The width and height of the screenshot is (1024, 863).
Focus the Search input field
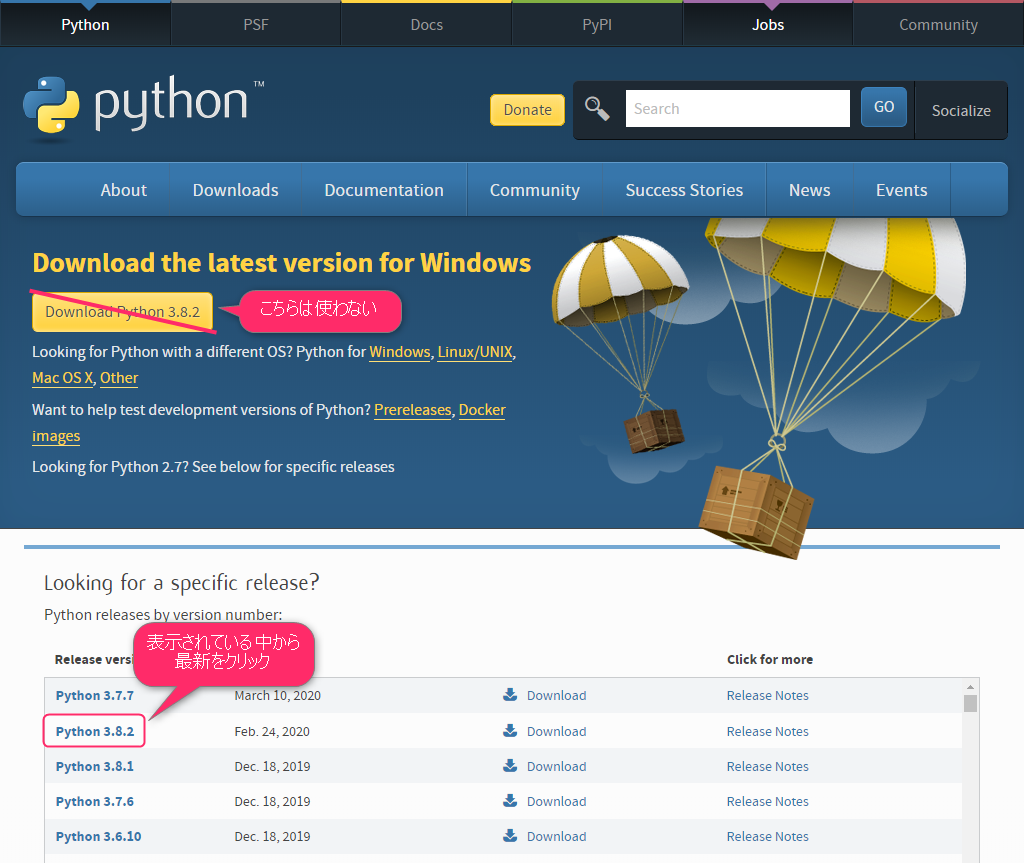coord(738,108)
